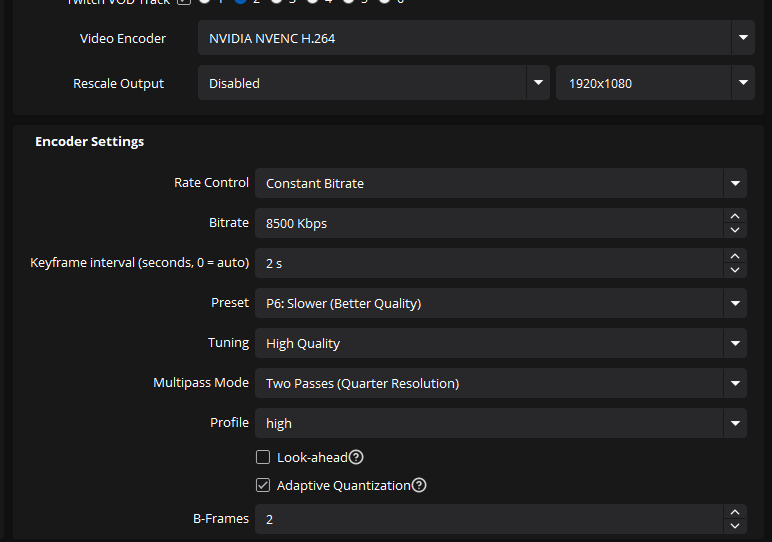Screen dimensions: 772x542
Task: Click the help icon next to Adaptive Quantization
Action: click(419, 485)
